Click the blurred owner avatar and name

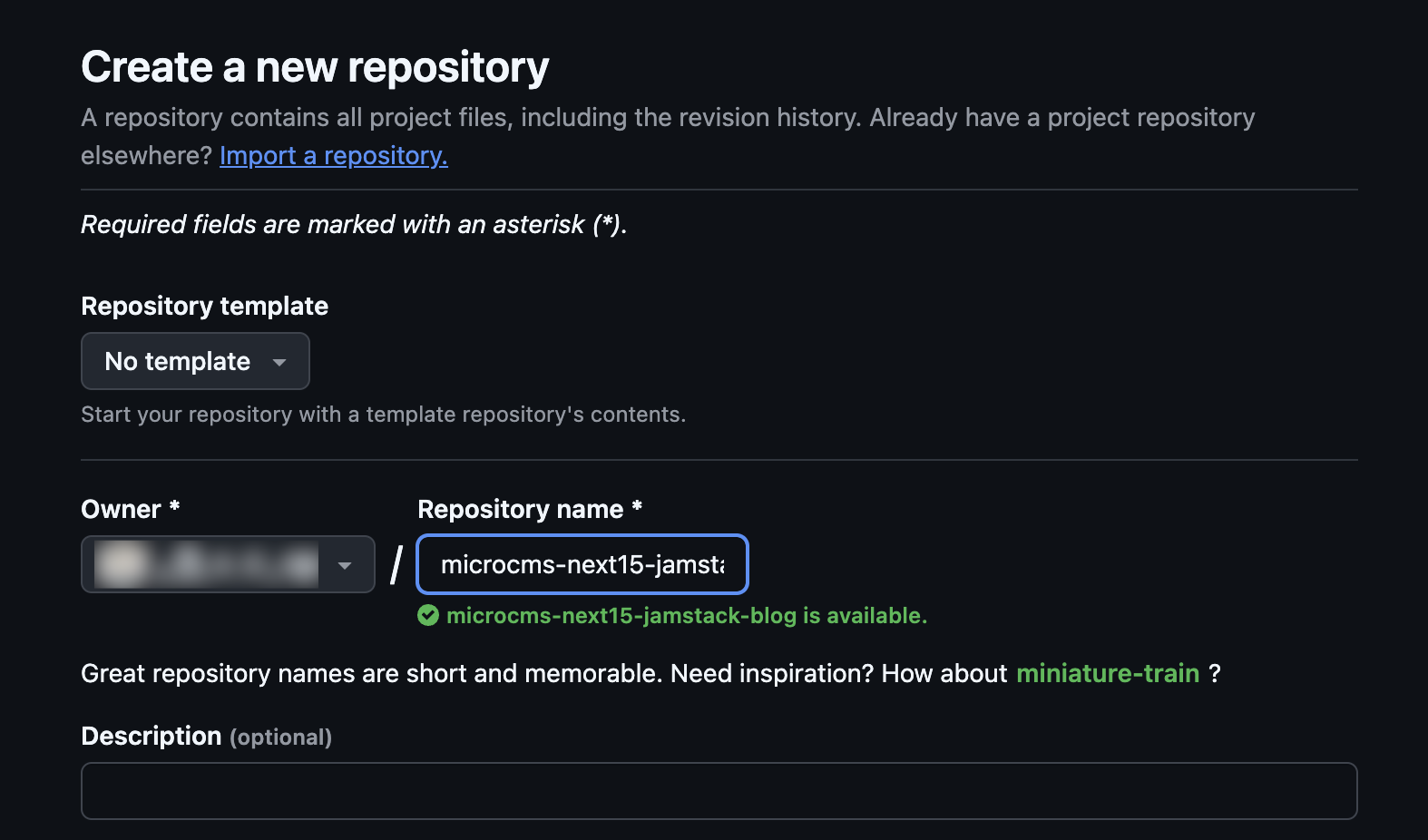205,564
